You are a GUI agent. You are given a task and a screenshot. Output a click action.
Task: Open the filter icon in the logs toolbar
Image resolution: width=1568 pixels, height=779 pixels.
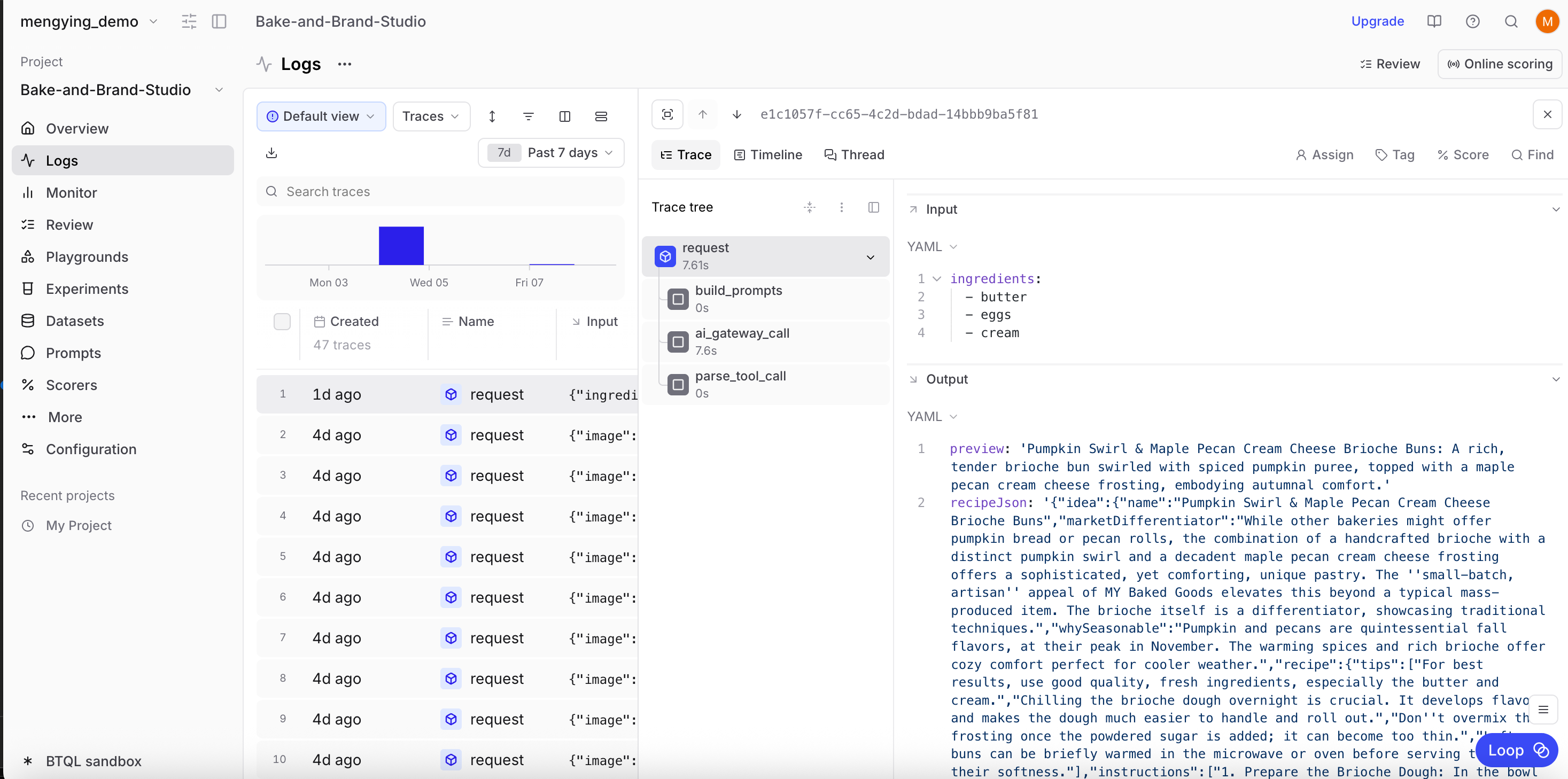pyautogui.click(x=527, y=116)
